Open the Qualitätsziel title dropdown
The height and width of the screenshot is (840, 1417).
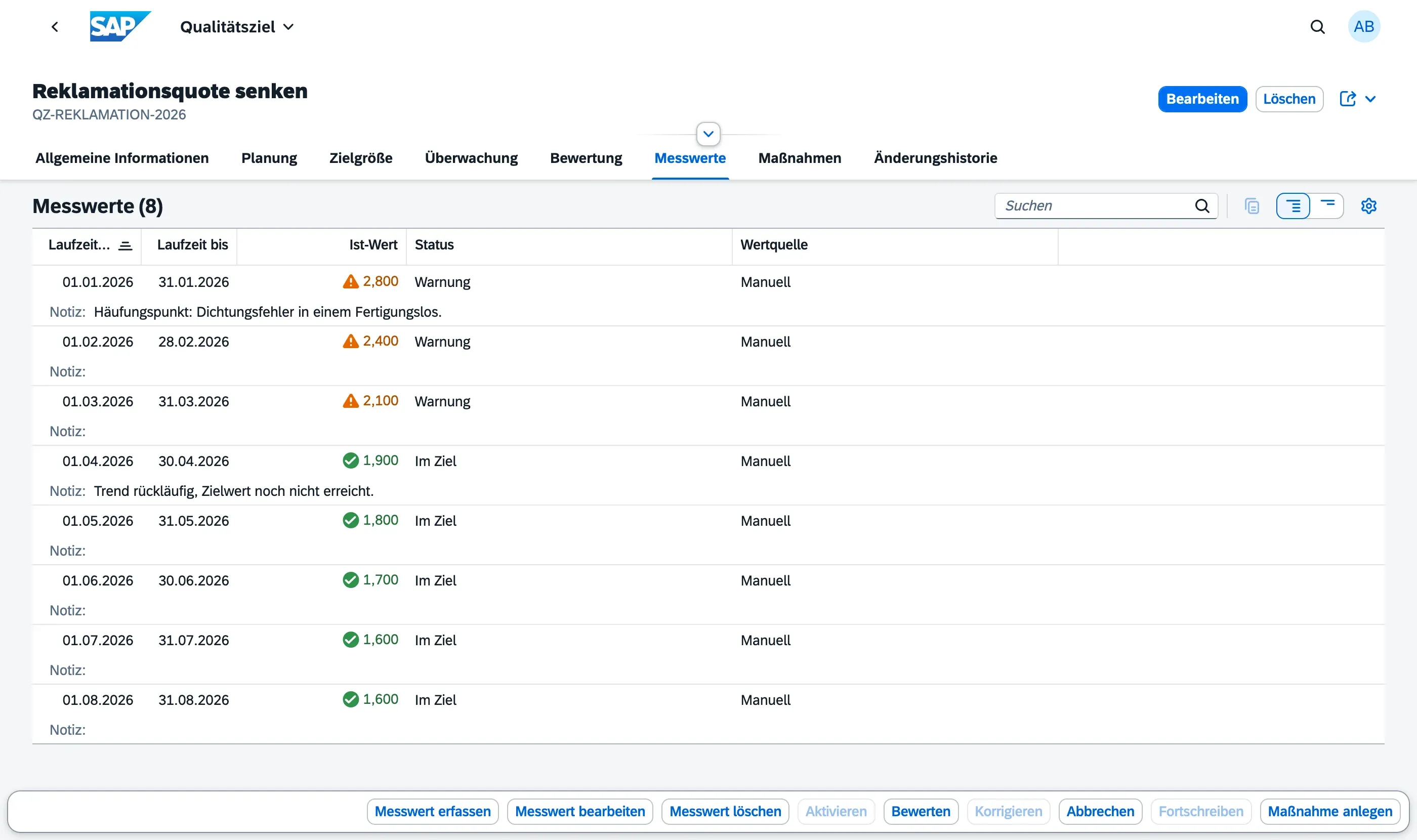click(x=237, y=27)
